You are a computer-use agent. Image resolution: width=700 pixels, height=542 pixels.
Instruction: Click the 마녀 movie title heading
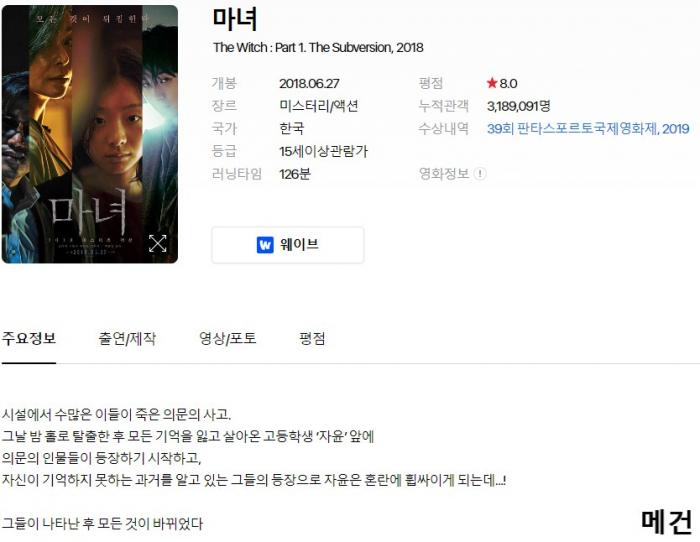click(x=235, y=19)
